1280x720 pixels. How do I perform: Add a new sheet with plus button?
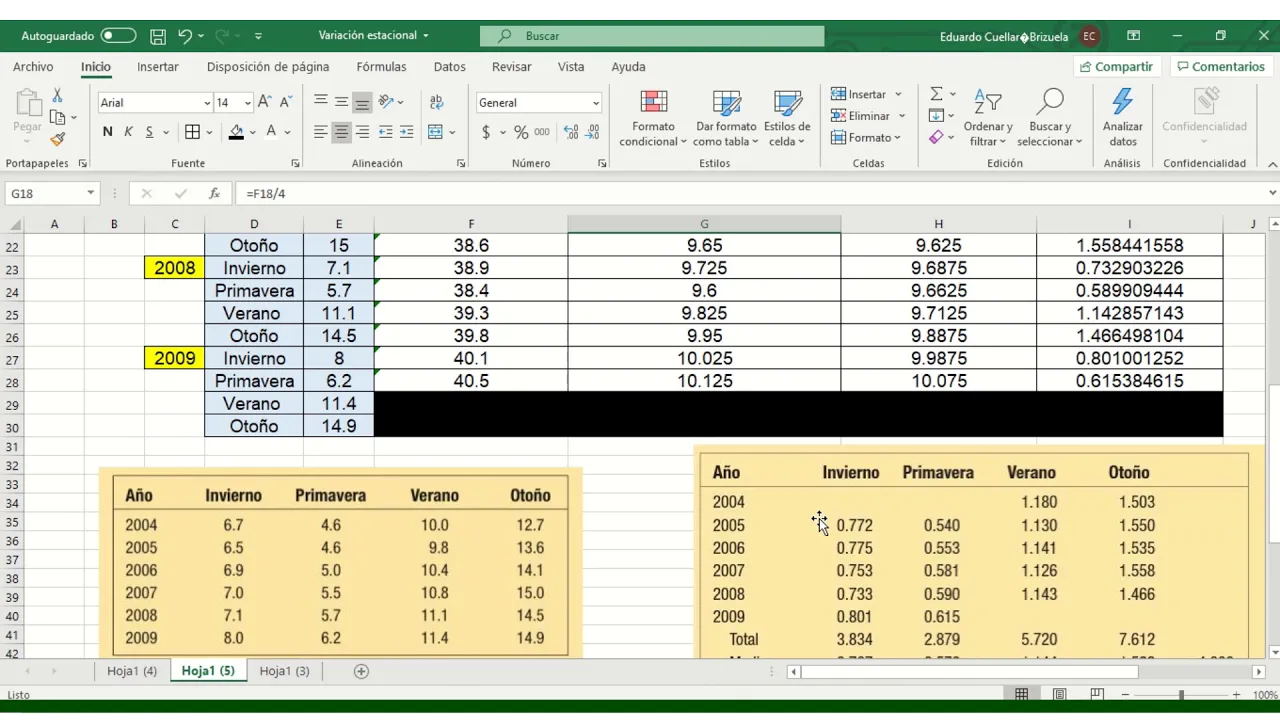pos(361,671)
